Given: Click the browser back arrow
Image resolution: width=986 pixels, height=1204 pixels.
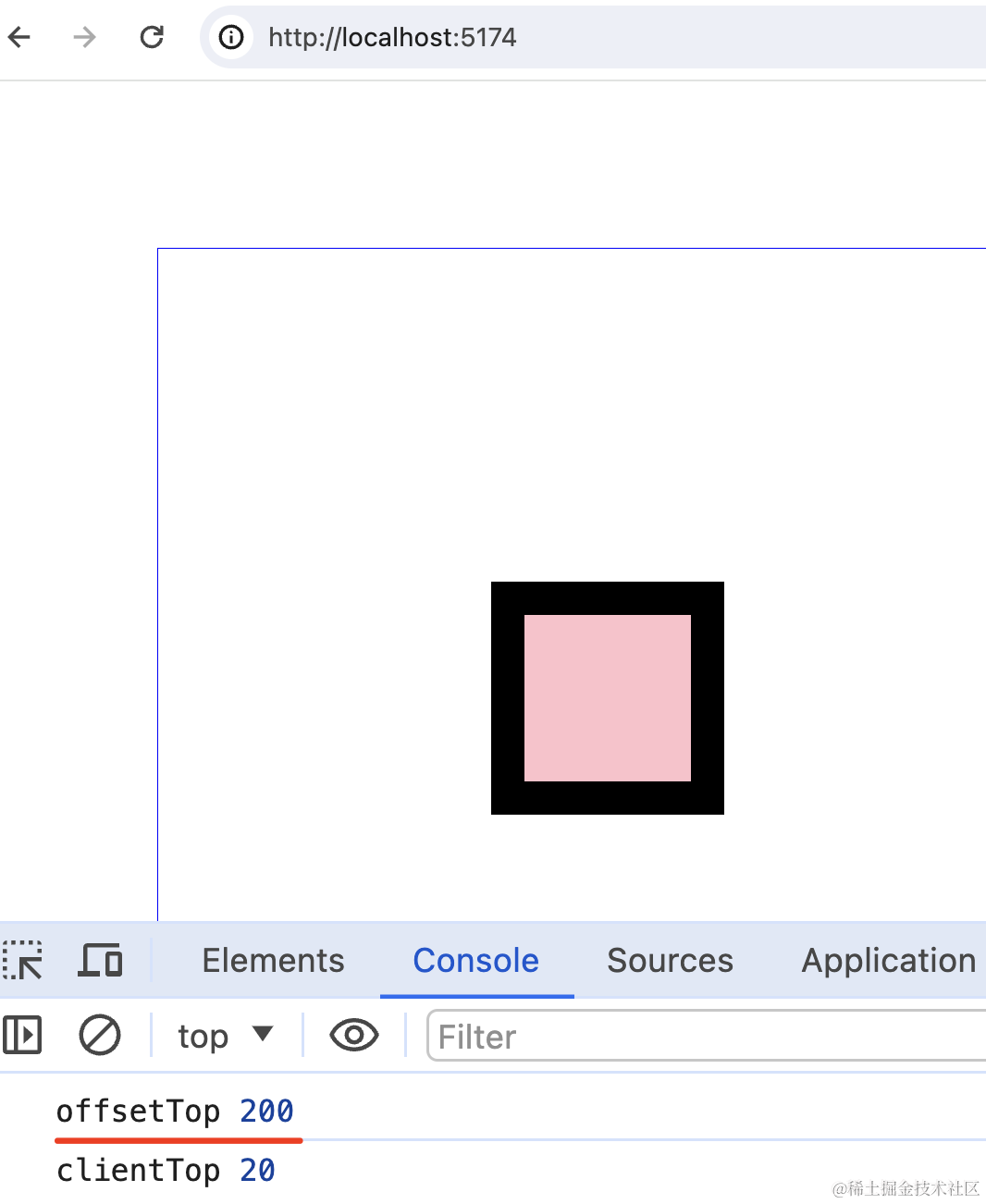Looking at the screenshot, I should pyautogui.click(x=19, y=37).
